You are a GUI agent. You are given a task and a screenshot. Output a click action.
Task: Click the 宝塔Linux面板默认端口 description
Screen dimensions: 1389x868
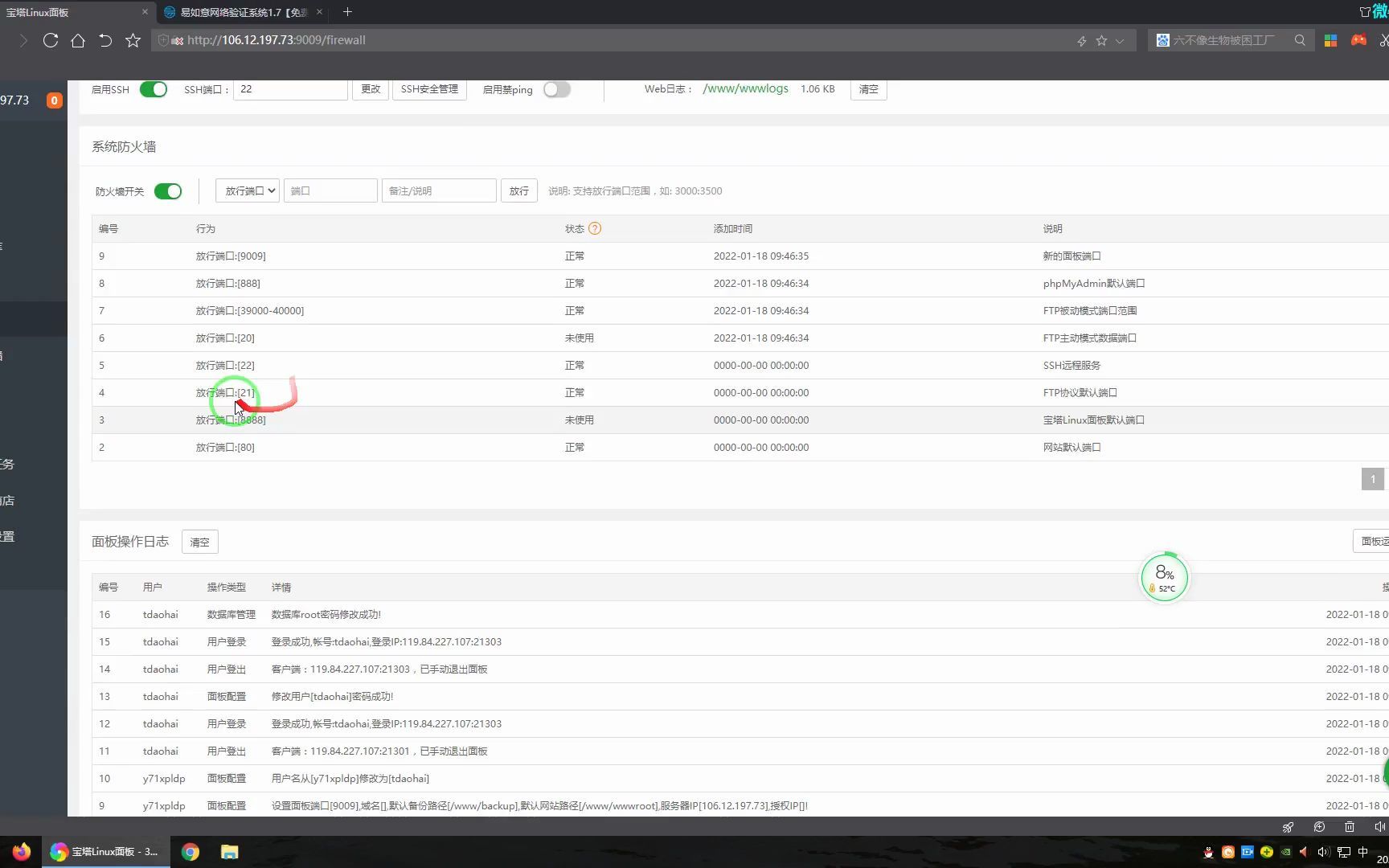click(1094, 420)
